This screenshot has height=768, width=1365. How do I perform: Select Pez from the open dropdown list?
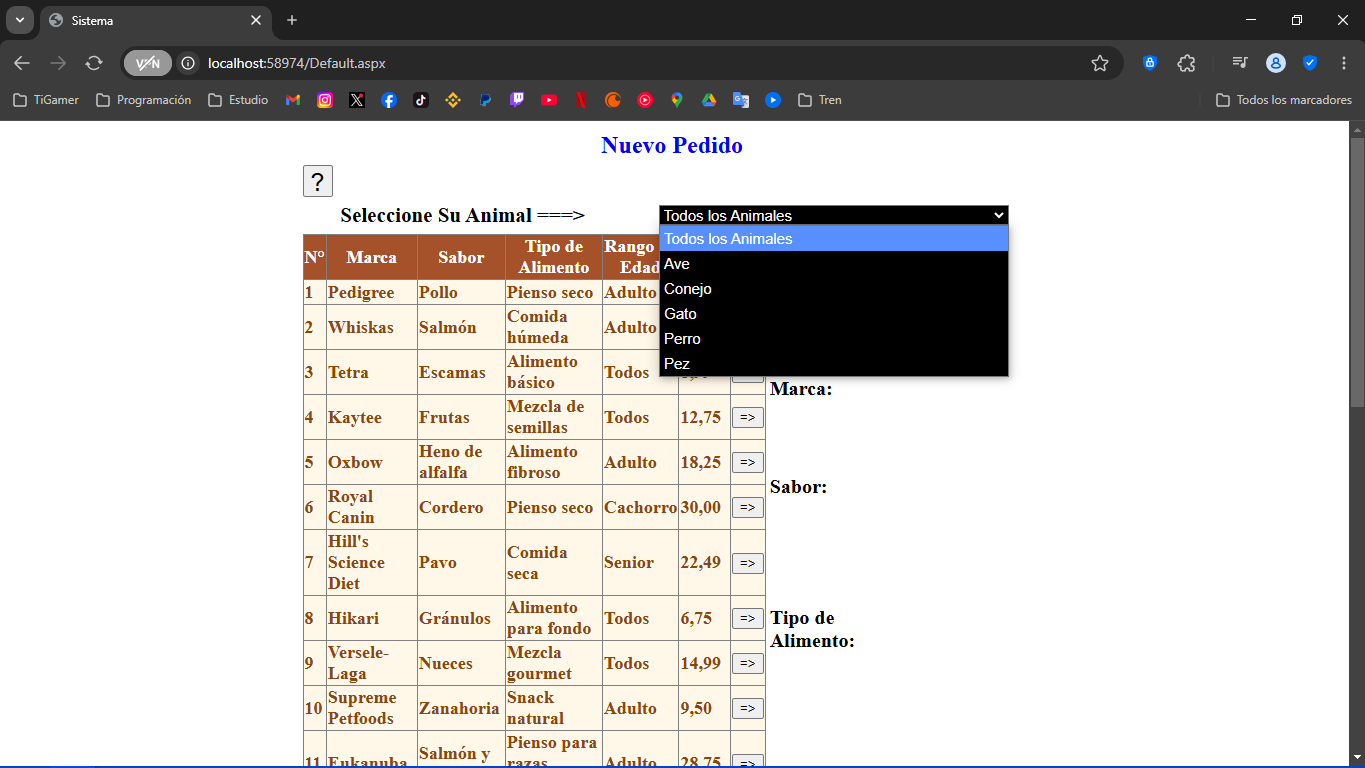pos(834,364)
